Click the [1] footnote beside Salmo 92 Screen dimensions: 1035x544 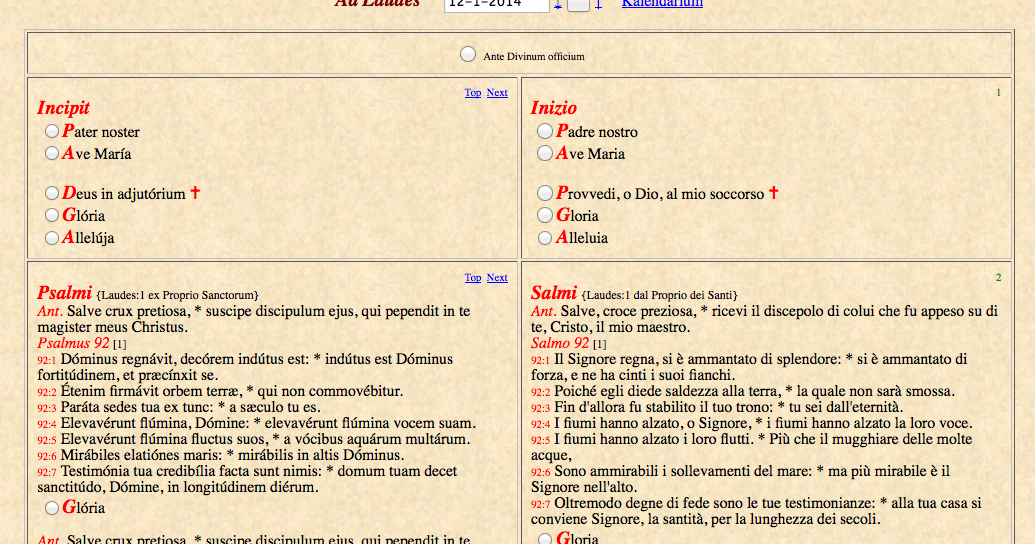click(x=599, y=344)
